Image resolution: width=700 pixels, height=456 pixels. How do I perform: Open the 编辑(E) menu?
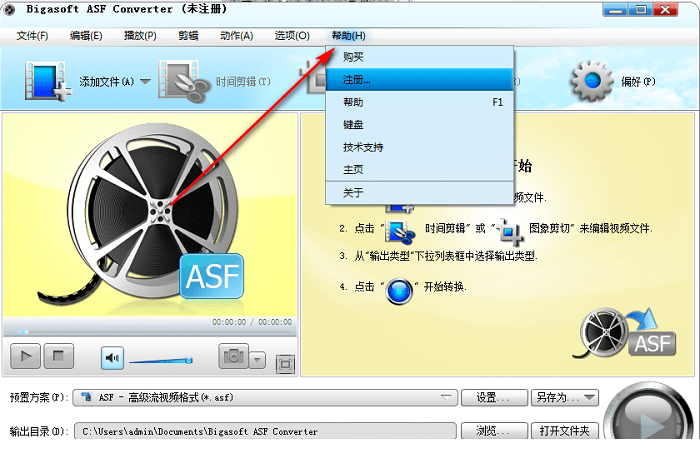click(x=86, y=36)
